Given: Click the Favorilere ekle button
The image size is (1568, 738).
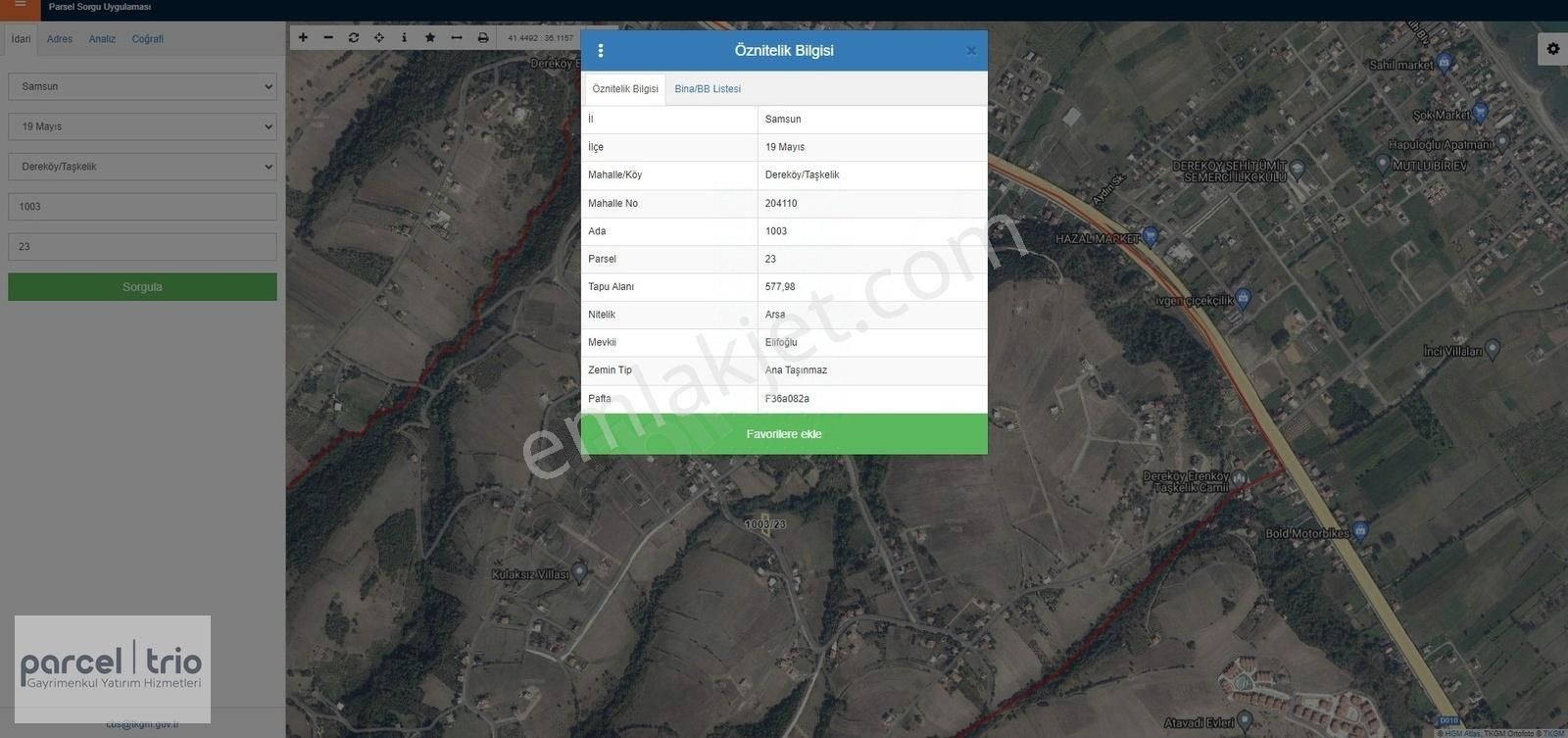Looking at the screenshot, I should (784, 434).
